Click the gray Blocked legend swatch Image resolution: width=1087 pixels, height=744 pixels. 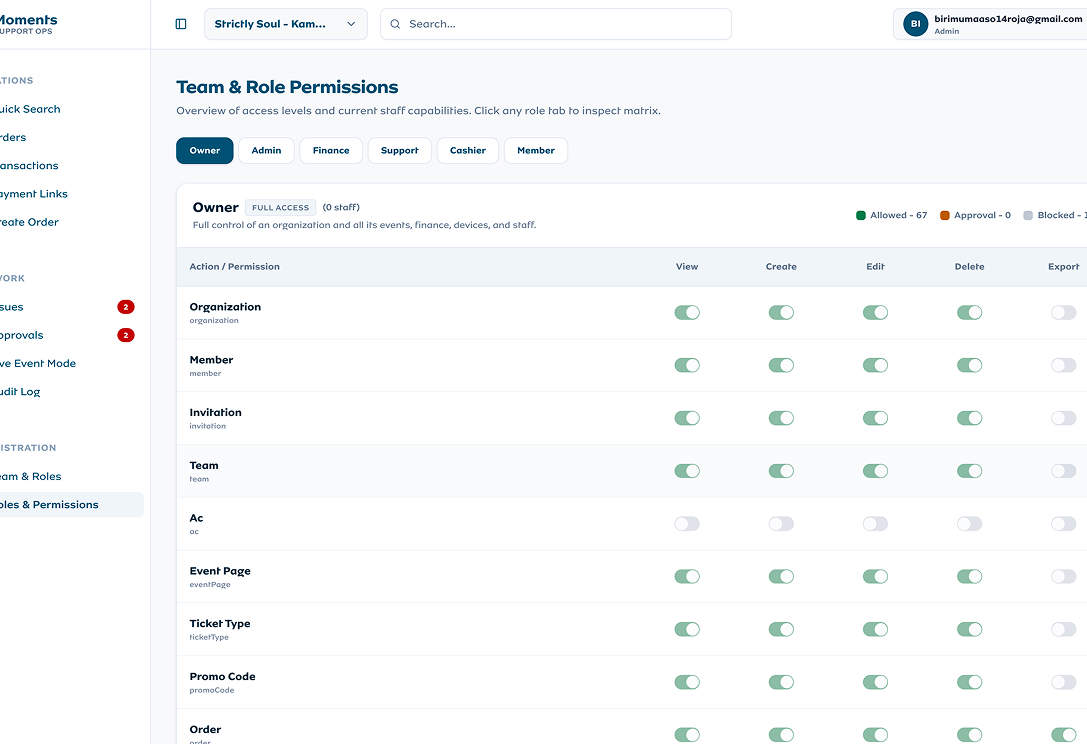1028,216
